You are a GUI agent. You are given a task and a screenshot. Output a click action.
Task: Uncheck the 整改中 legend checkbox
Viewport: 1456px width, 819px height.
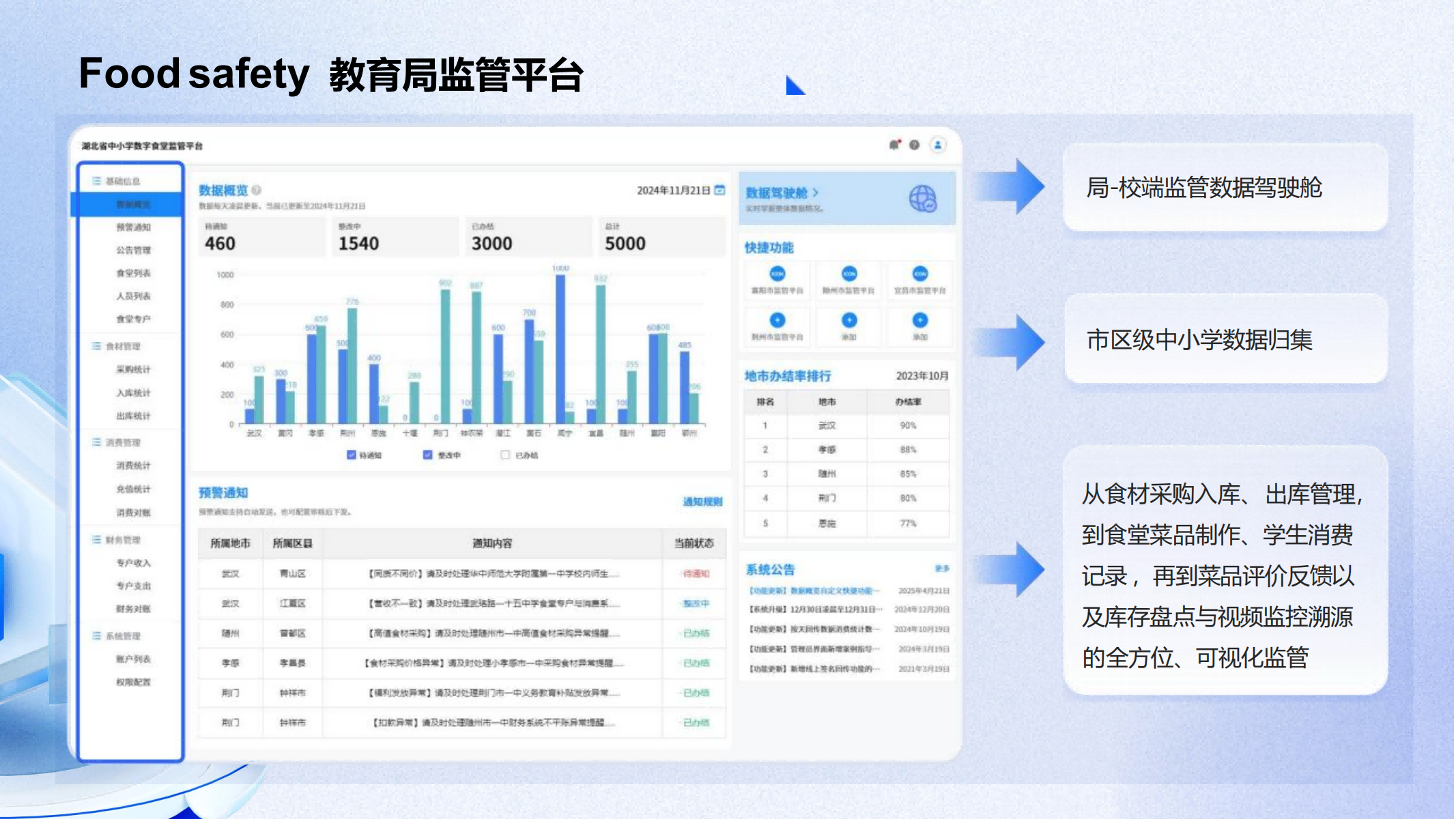click(x=428, y=455)
